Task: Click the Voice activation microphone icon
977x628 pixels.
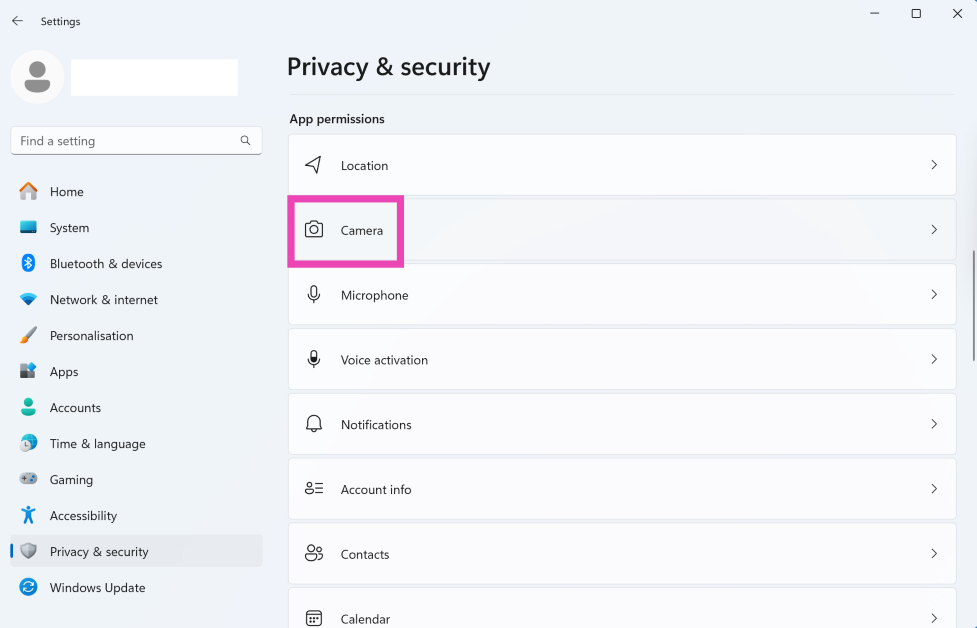Action: click(x=314, y=359)
